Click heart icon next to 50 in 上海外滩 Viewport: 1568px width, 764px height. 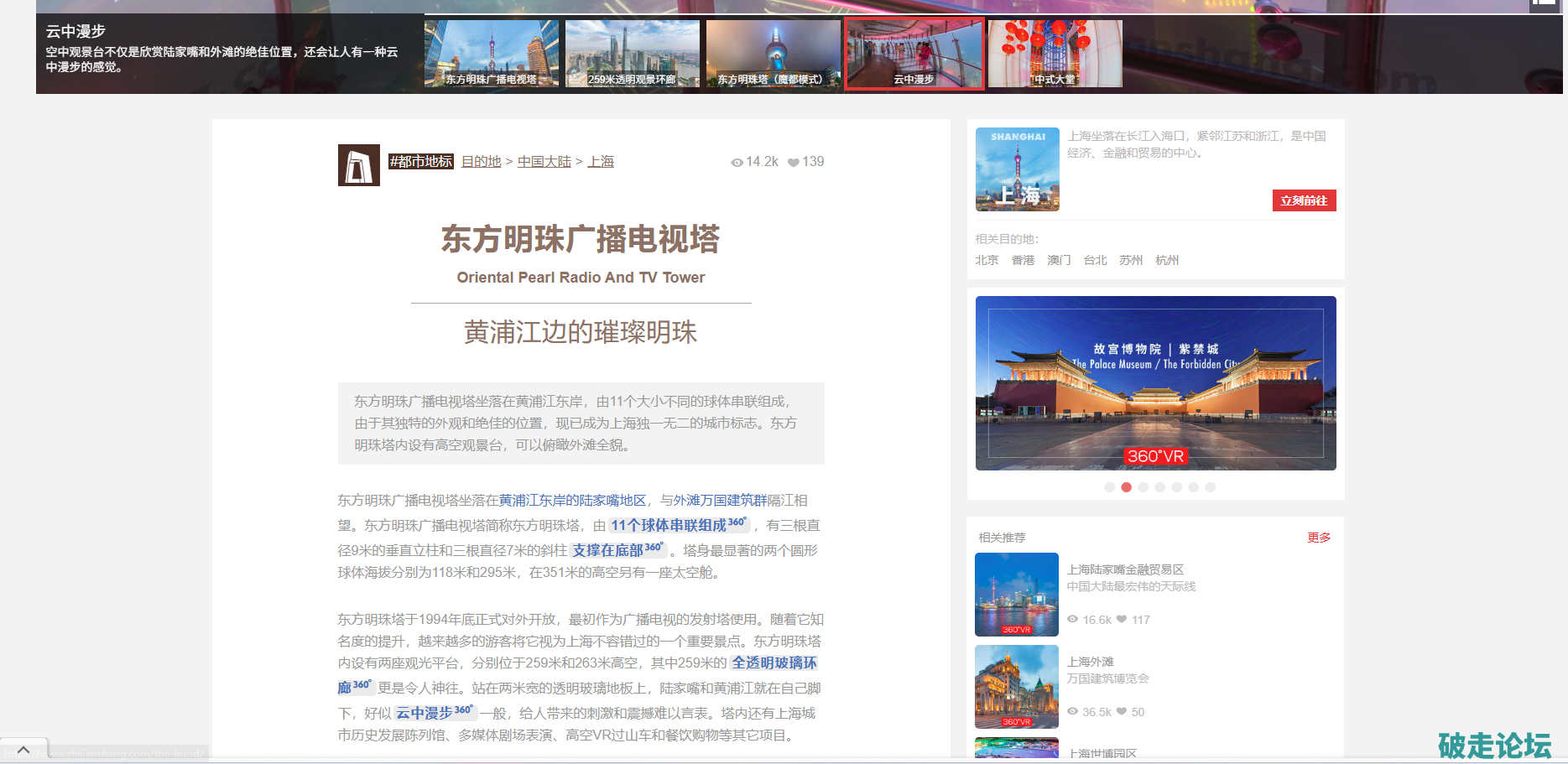(x=1121, y=712)
